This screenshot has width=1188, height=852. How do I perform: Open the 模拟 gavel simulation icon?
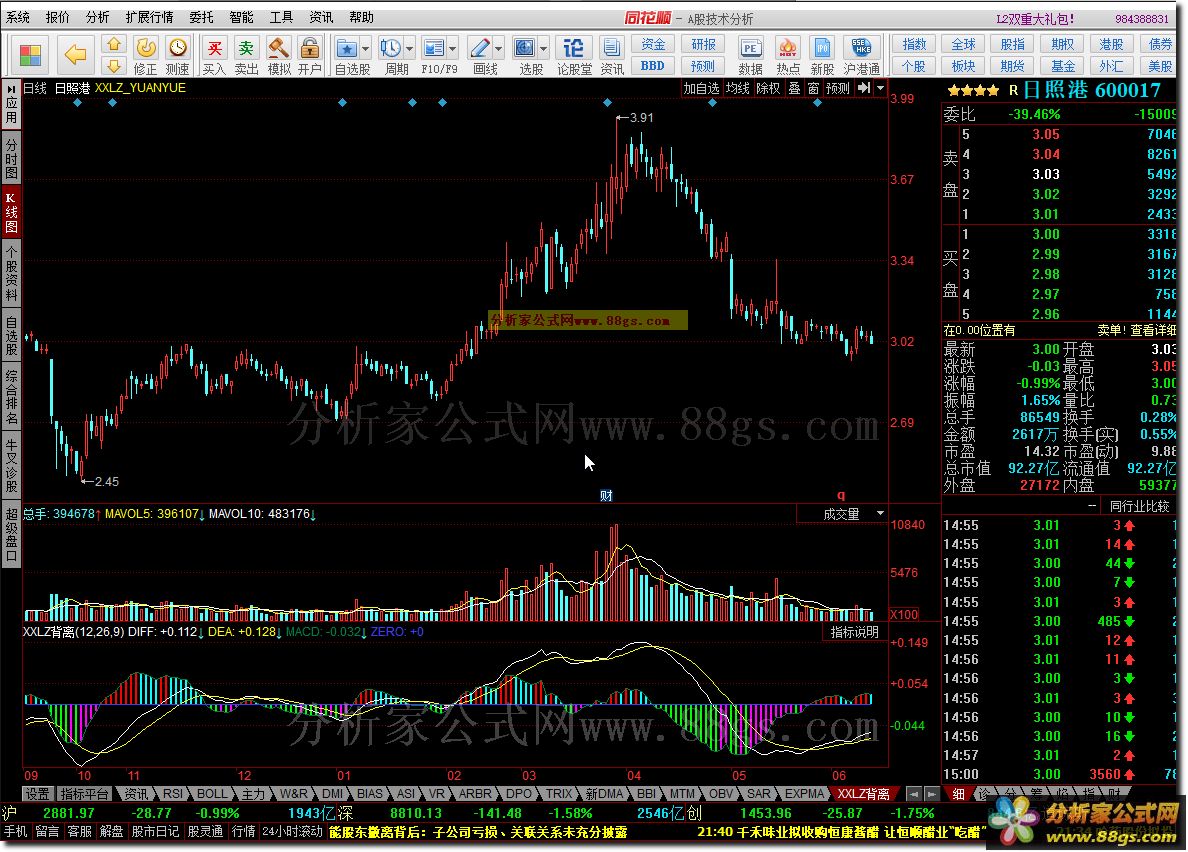(x=279, y=48)
